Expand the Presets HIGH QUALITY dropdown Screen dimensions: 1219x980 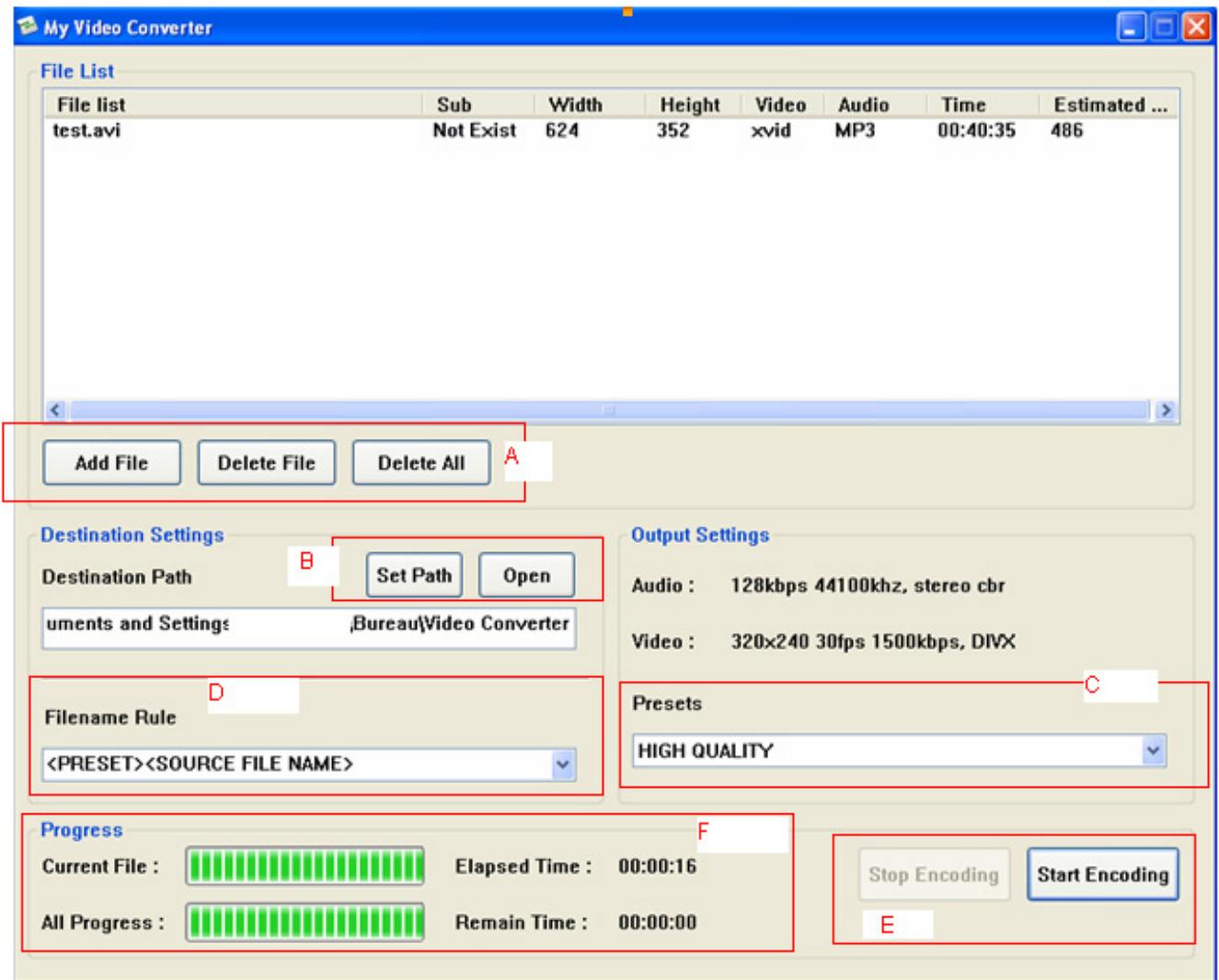coord(1154,751)
